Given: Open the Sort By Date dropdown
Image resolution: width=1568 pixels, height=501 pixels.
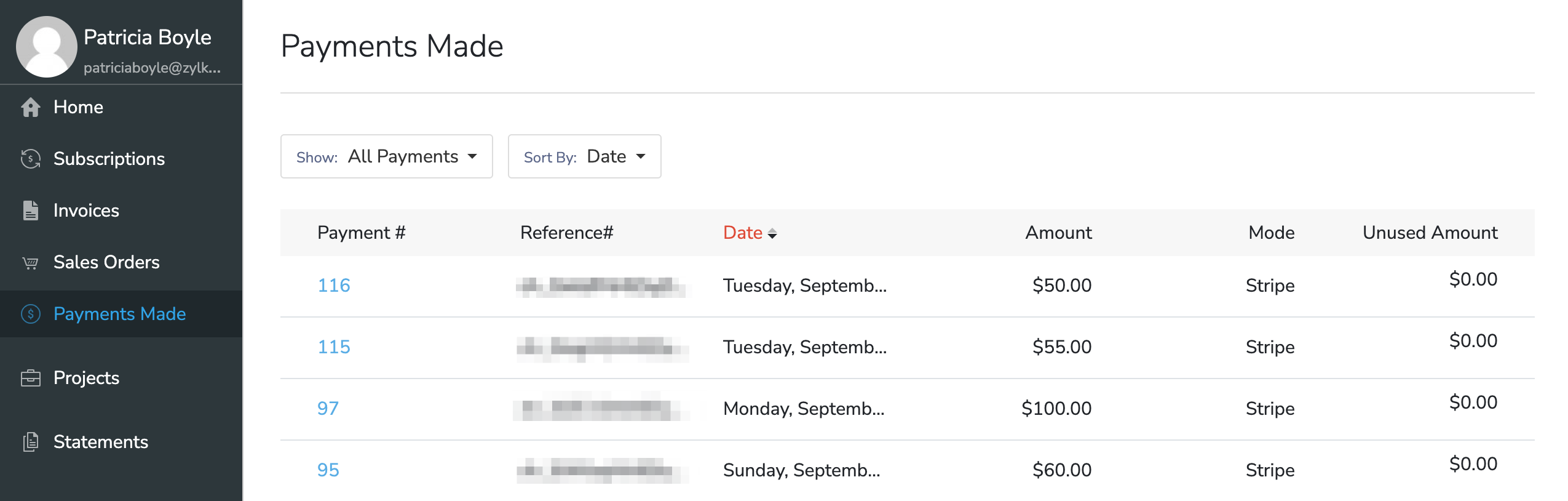Looking at the screenshot, I should (584, 156).
